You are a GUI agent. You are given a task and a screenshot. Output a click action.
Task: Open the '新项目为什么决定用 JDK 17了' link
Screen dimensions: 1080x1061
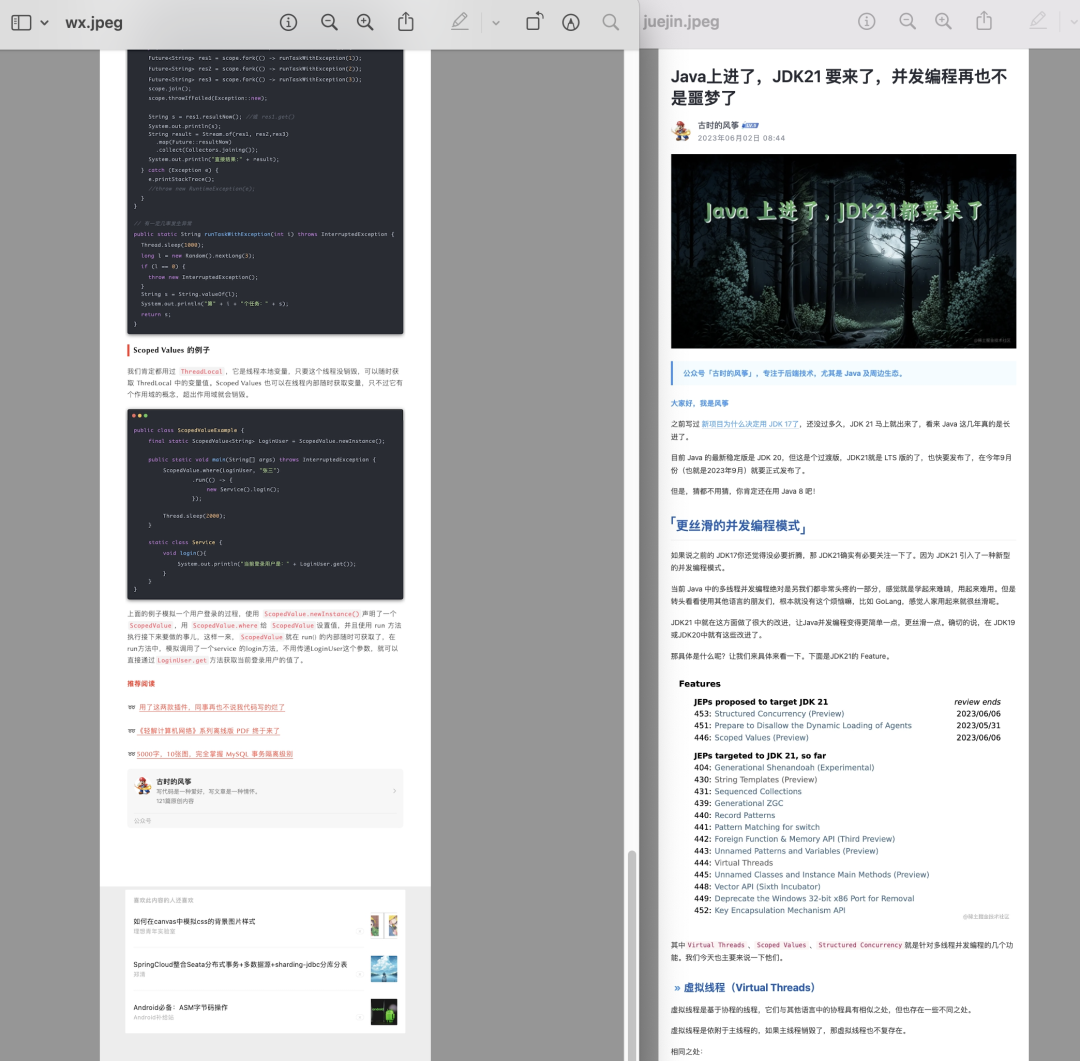tap(749, 424)
